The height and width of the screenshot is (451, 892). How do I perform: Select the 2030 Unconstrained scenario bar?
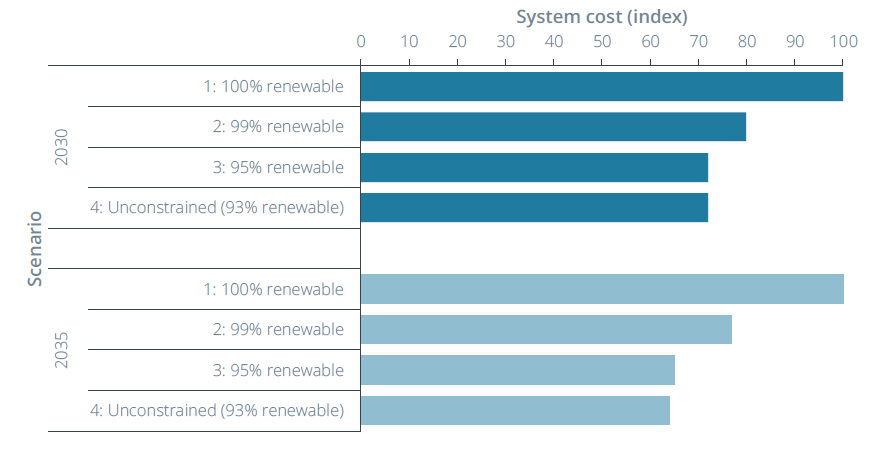534,207
